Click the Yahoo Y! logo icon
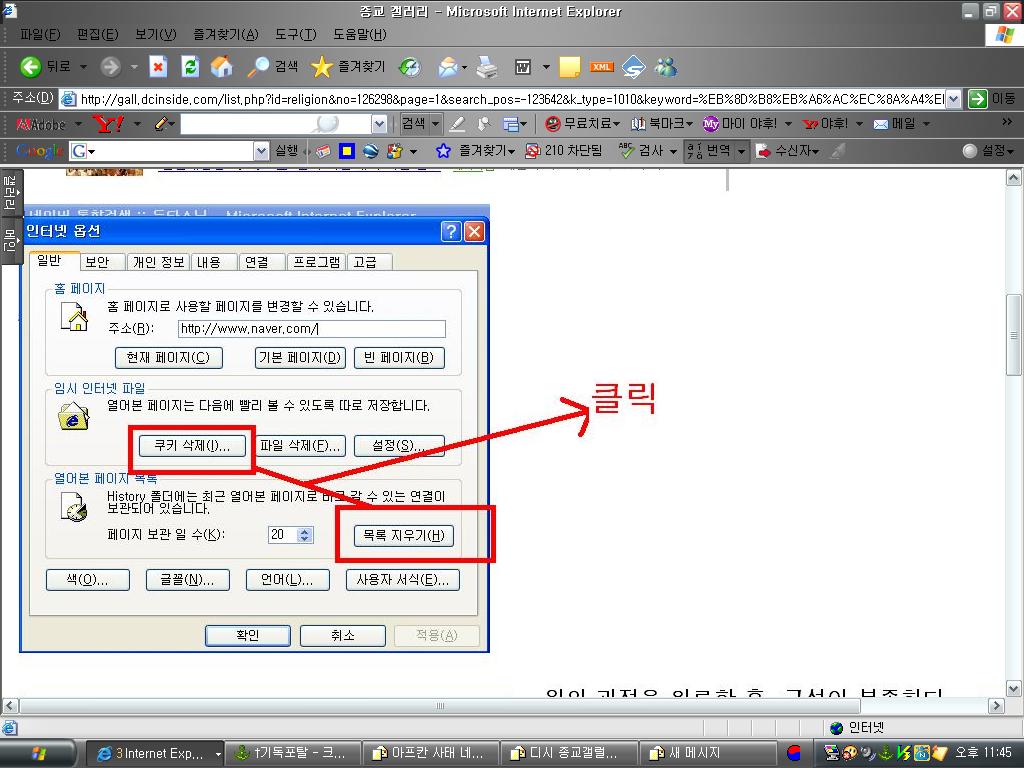1024x768 pixels. (x=108, y=123)
